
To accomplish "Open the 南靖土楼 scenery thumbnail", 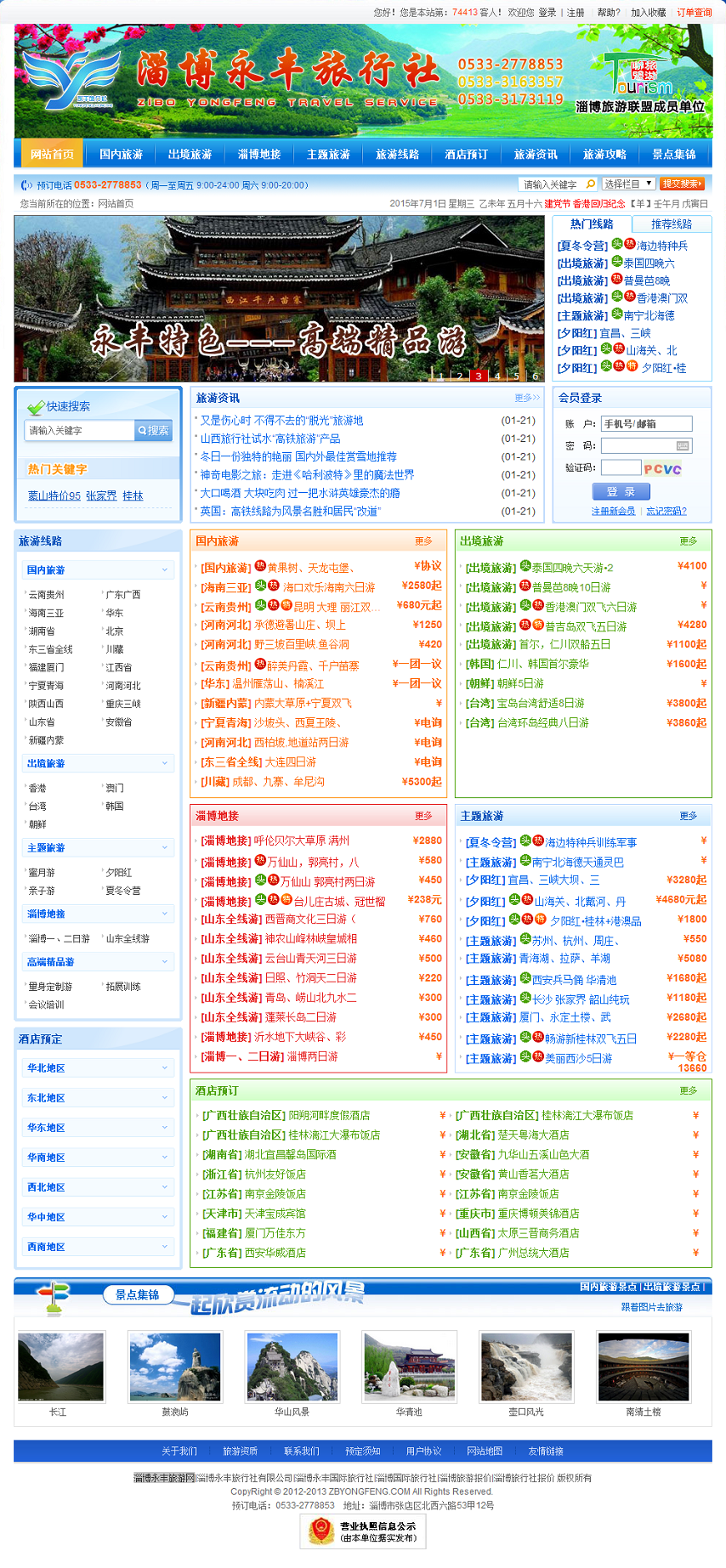I will click(644, 1367).
